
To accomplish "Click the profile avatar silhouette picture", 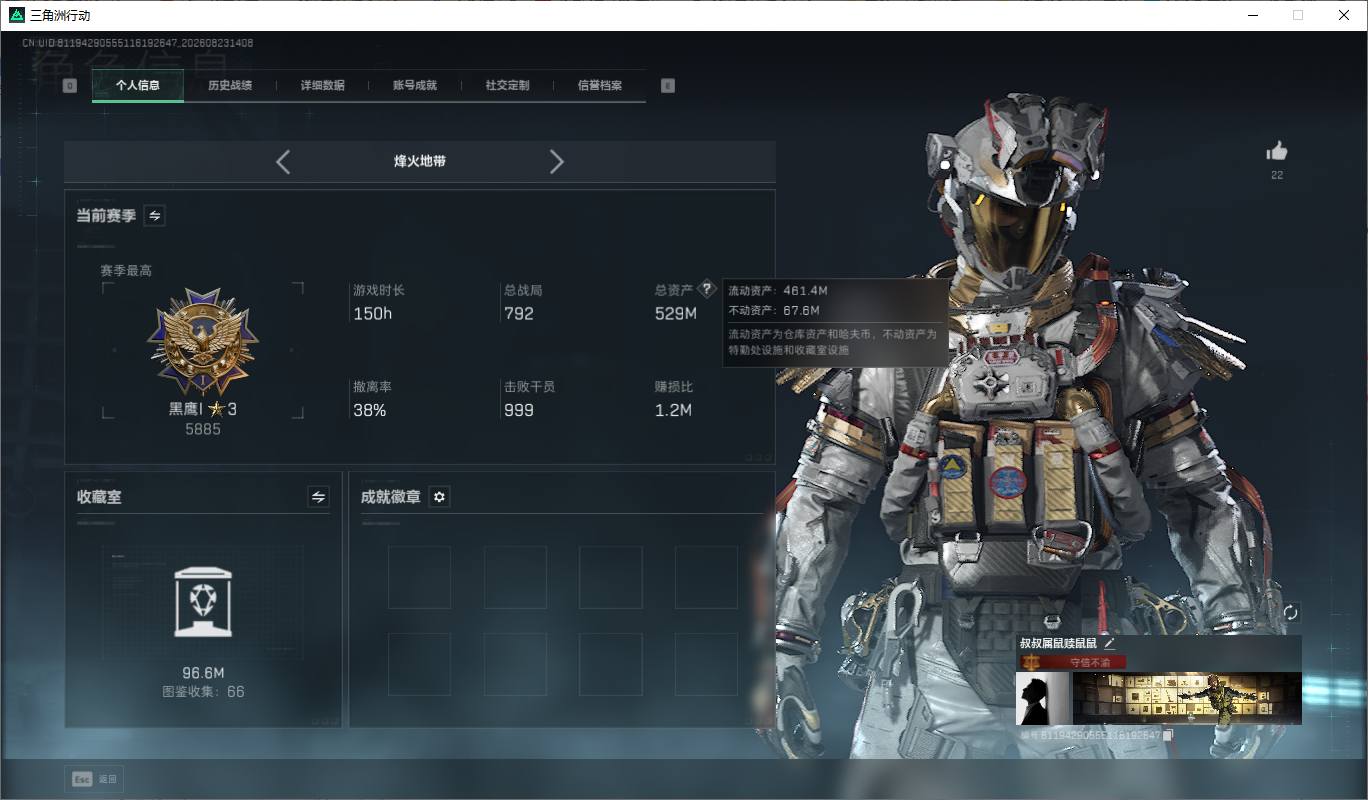I will (1043, 698).
